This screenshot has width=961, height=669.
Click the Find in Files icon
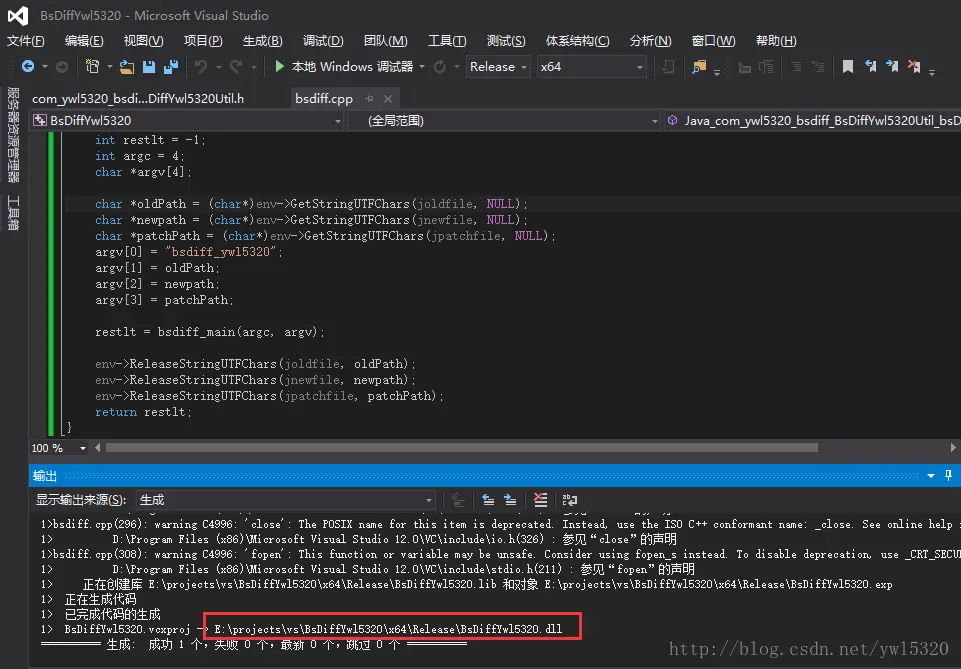699,67
